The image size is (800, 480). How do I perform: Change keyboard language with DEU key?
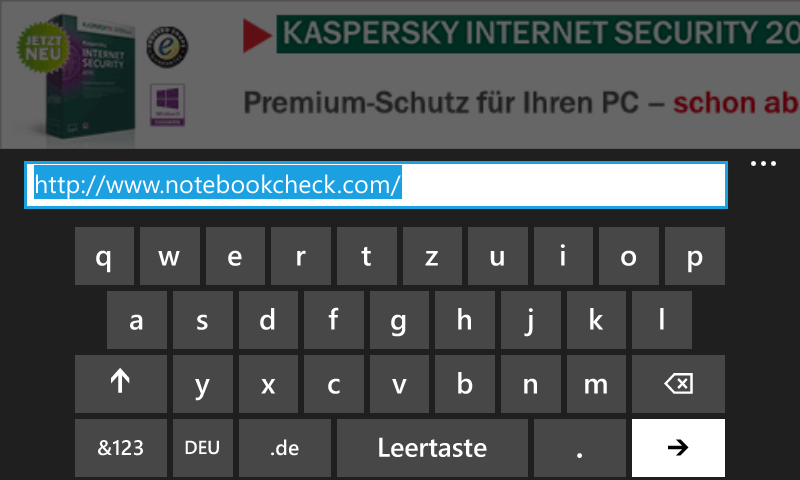(203, 448)
